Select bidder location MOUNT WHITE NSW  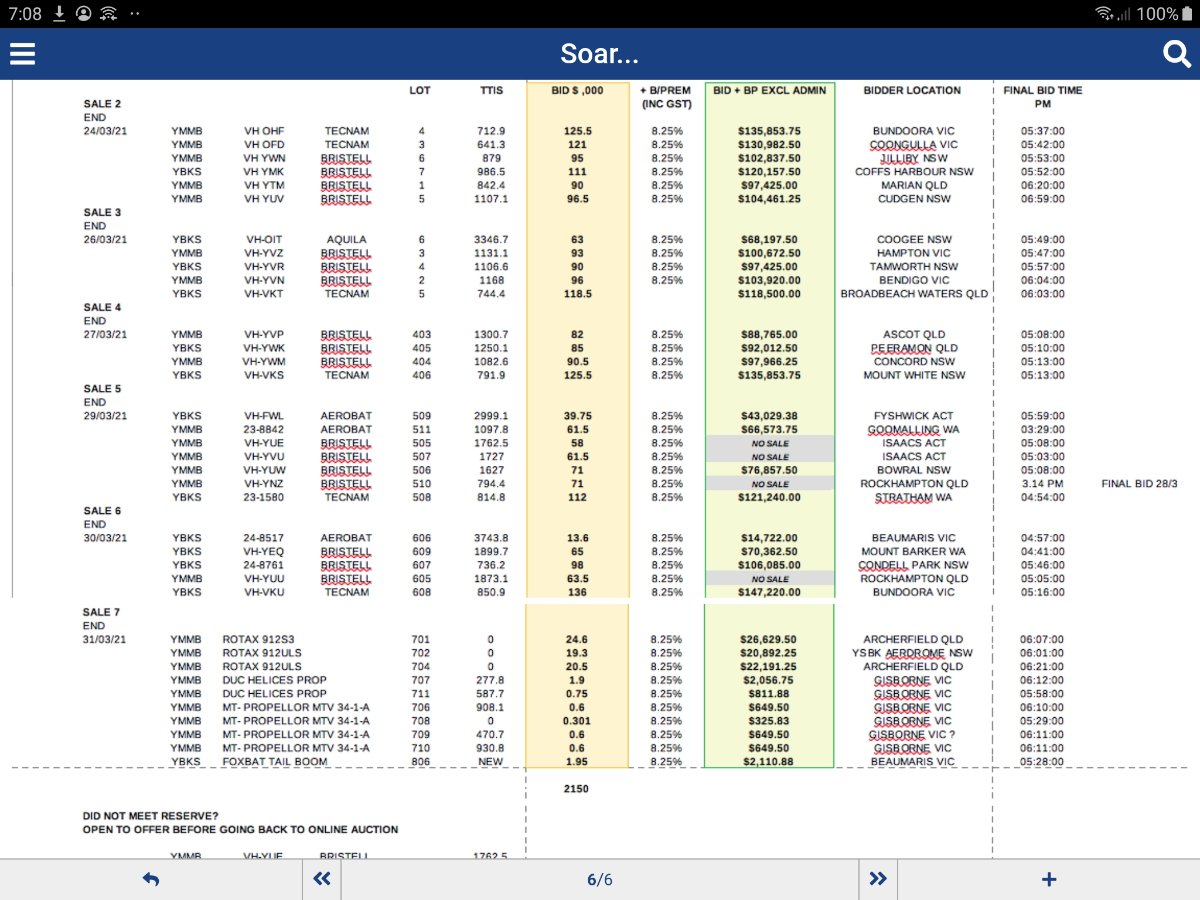pyautogui.click(x=913, y=376)
